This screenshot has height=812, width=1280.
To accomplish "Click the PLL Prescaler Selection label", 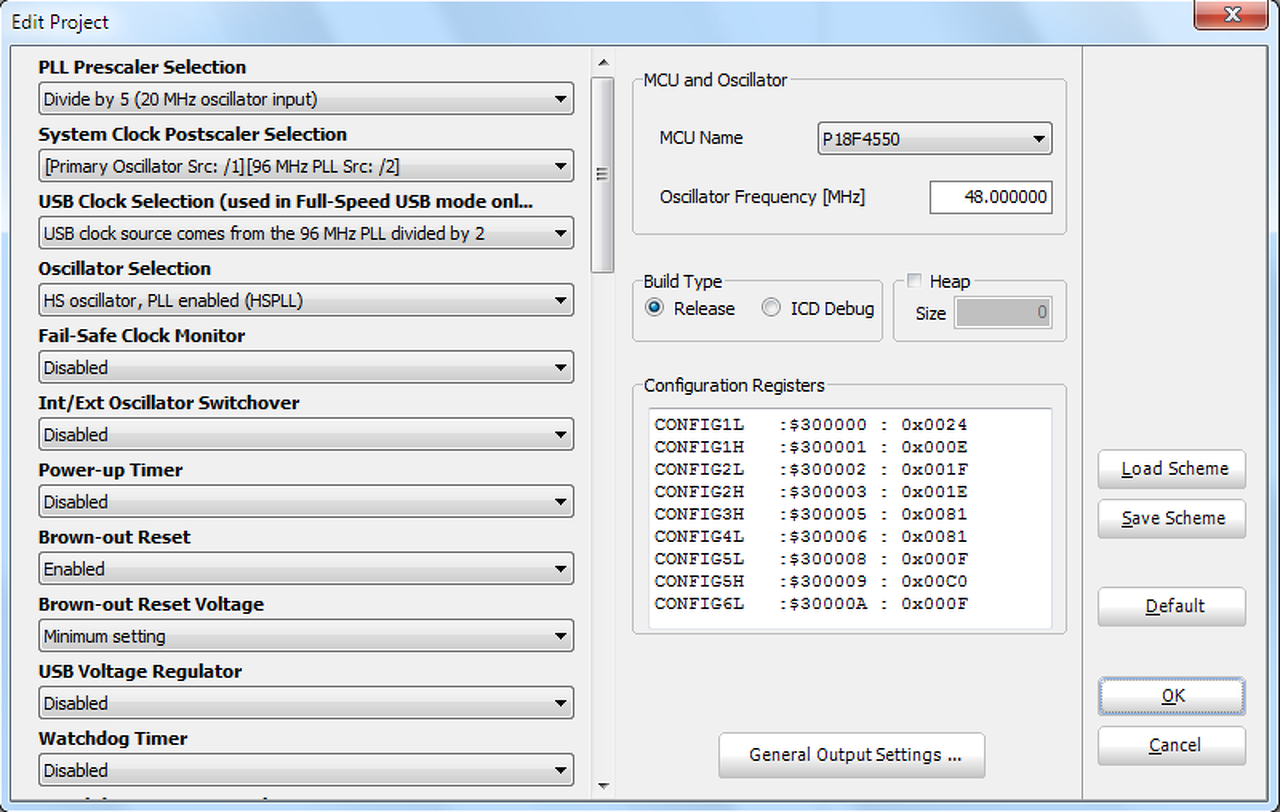I will coord(142,67).
